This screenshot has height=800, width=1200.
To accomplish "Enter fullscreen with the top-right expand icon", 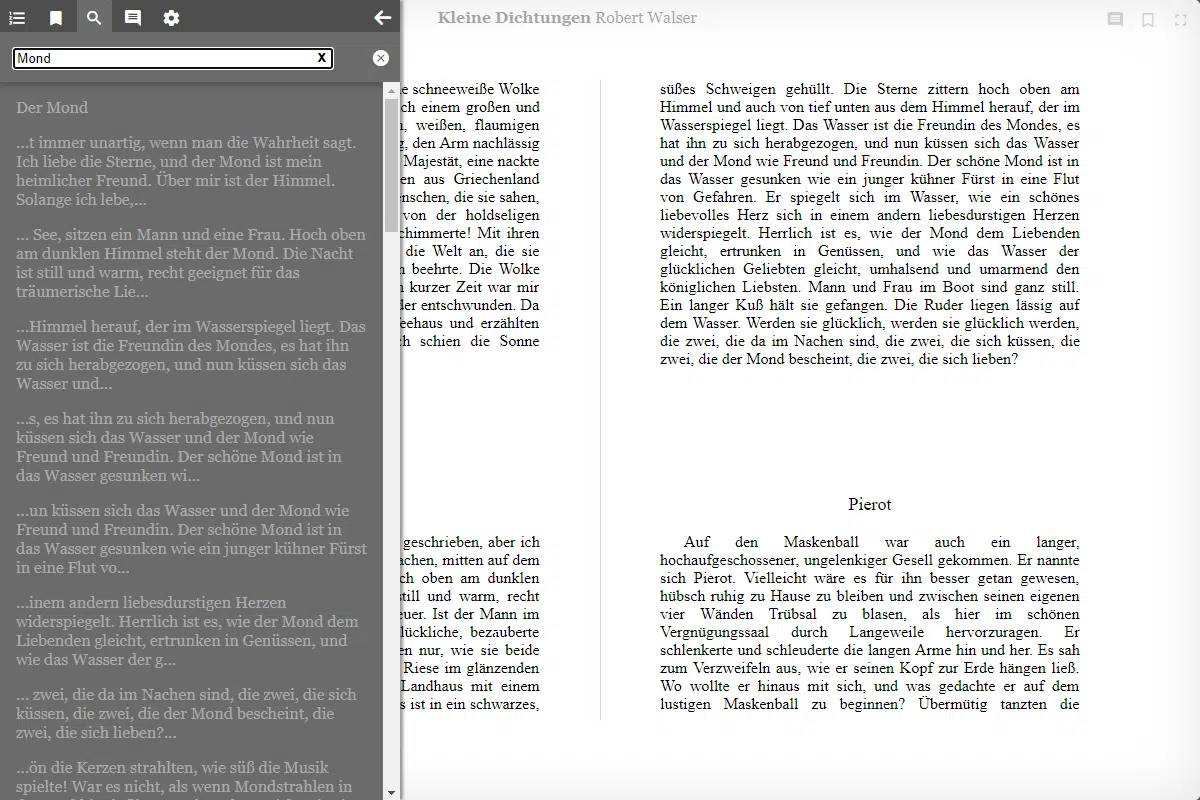I will click(x=1180, y=19).
